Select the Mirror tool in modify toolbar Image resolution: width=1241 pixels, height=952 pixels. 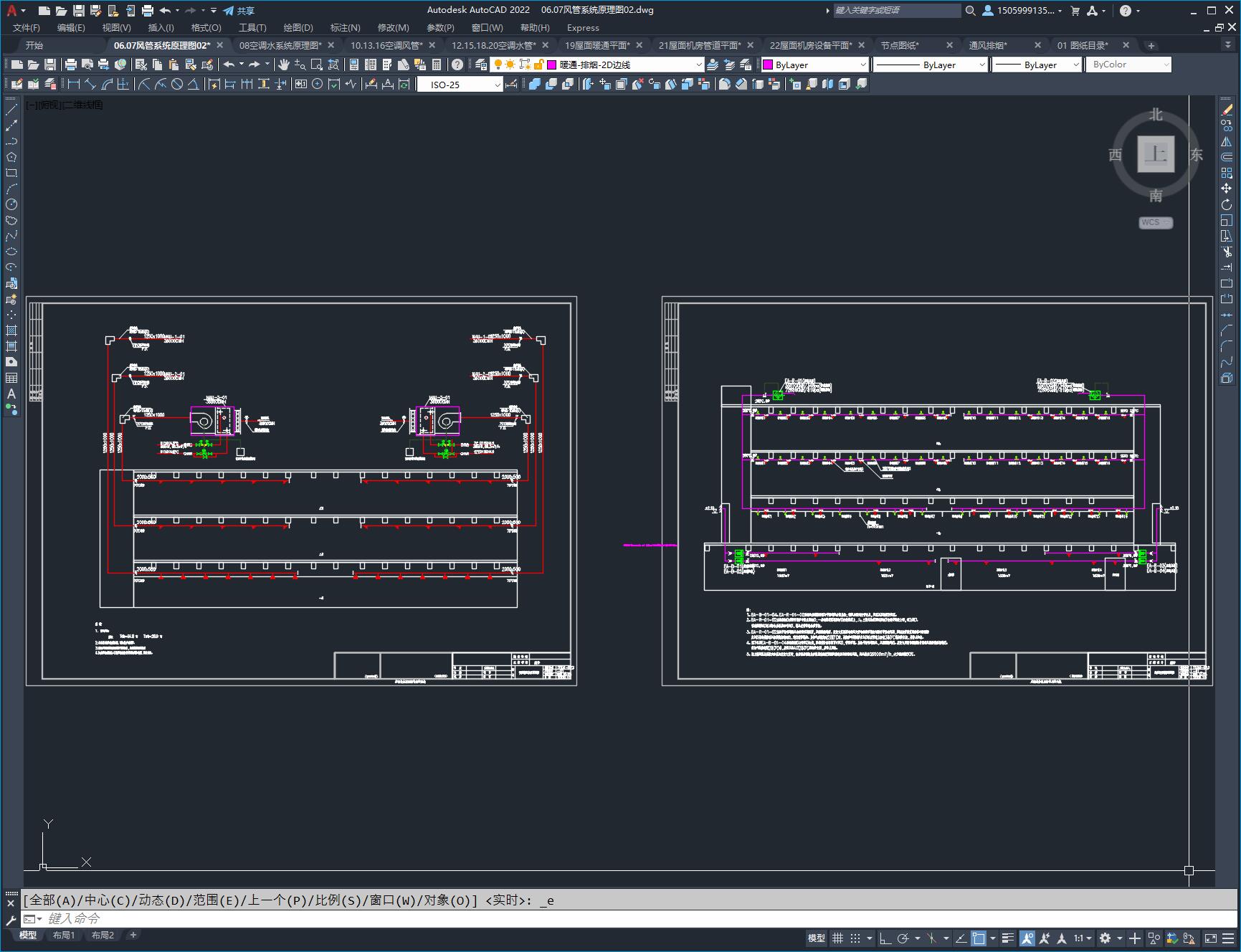click(x=1227, y=141)
